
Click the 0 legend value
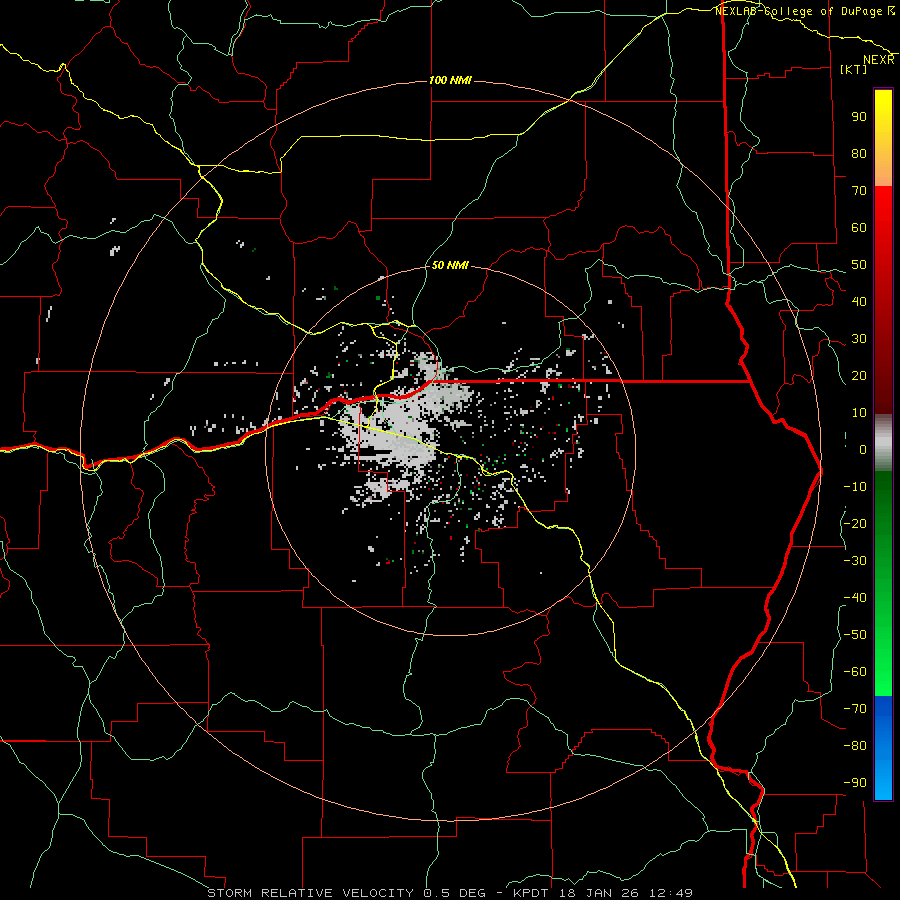(x=863, y=449)
